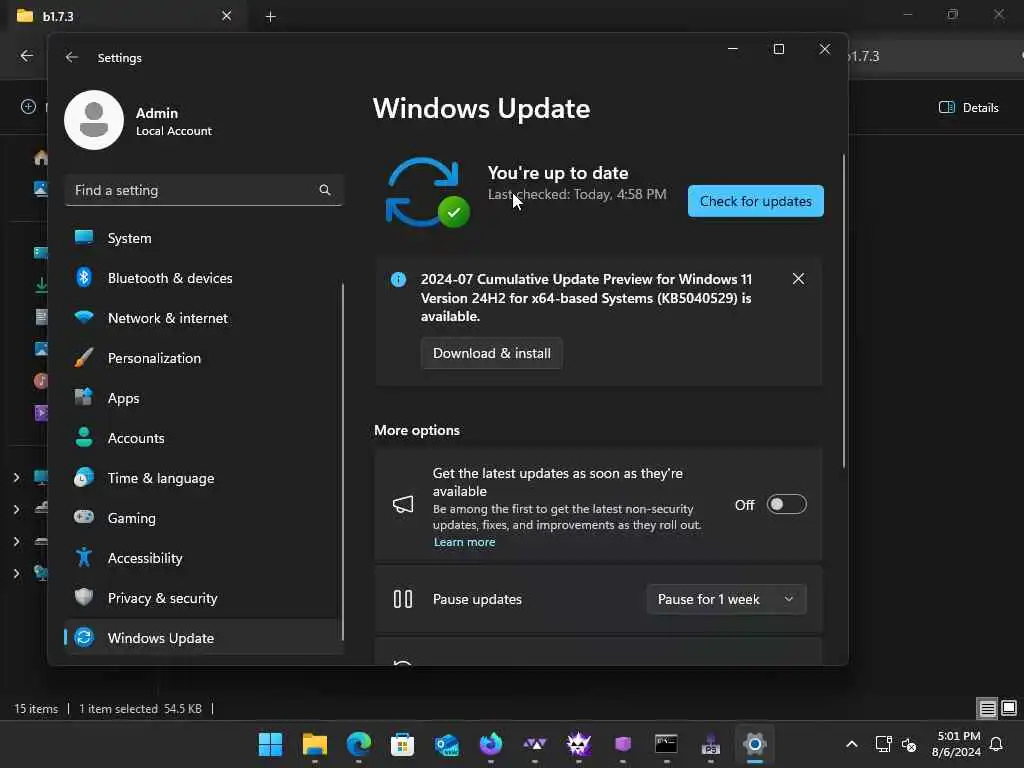
Task: Click the Find a setting field
Action: [204, 190]
